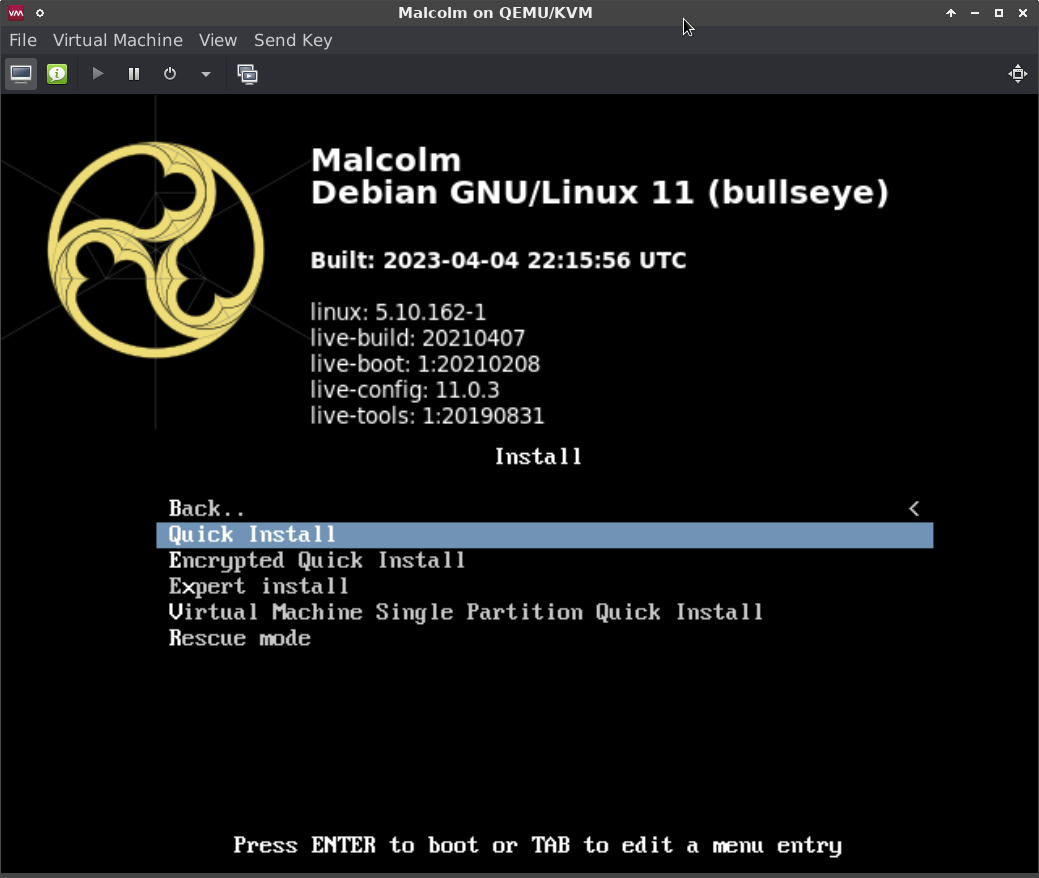This screenshot has height=878, width=1039.
Task: Open the File menu
Action: [23, 40]
